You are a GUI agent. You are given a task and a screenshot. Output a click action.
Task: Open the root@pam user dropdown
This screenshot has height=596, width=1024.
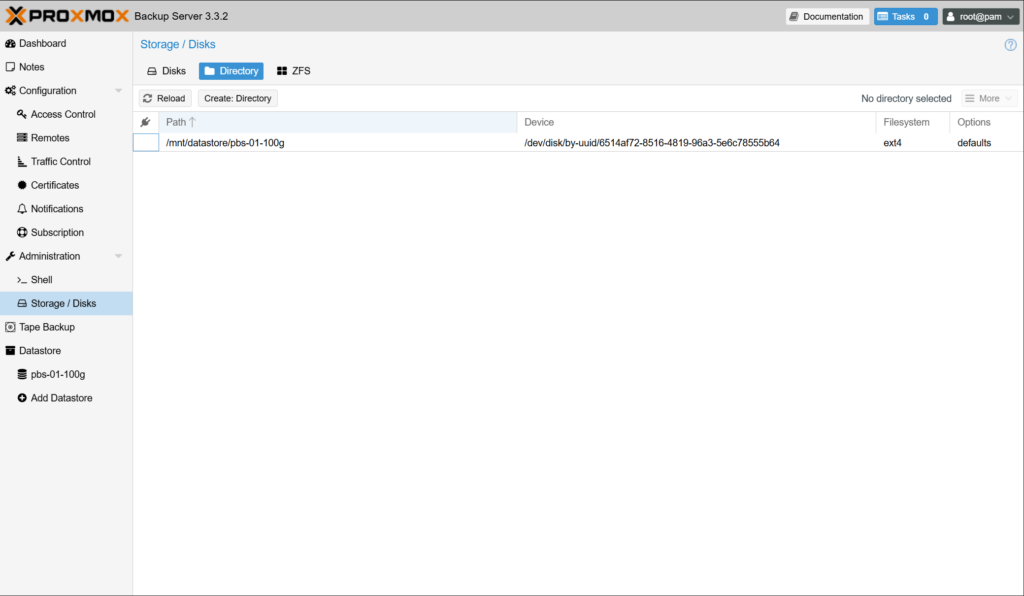pos(980,17)
